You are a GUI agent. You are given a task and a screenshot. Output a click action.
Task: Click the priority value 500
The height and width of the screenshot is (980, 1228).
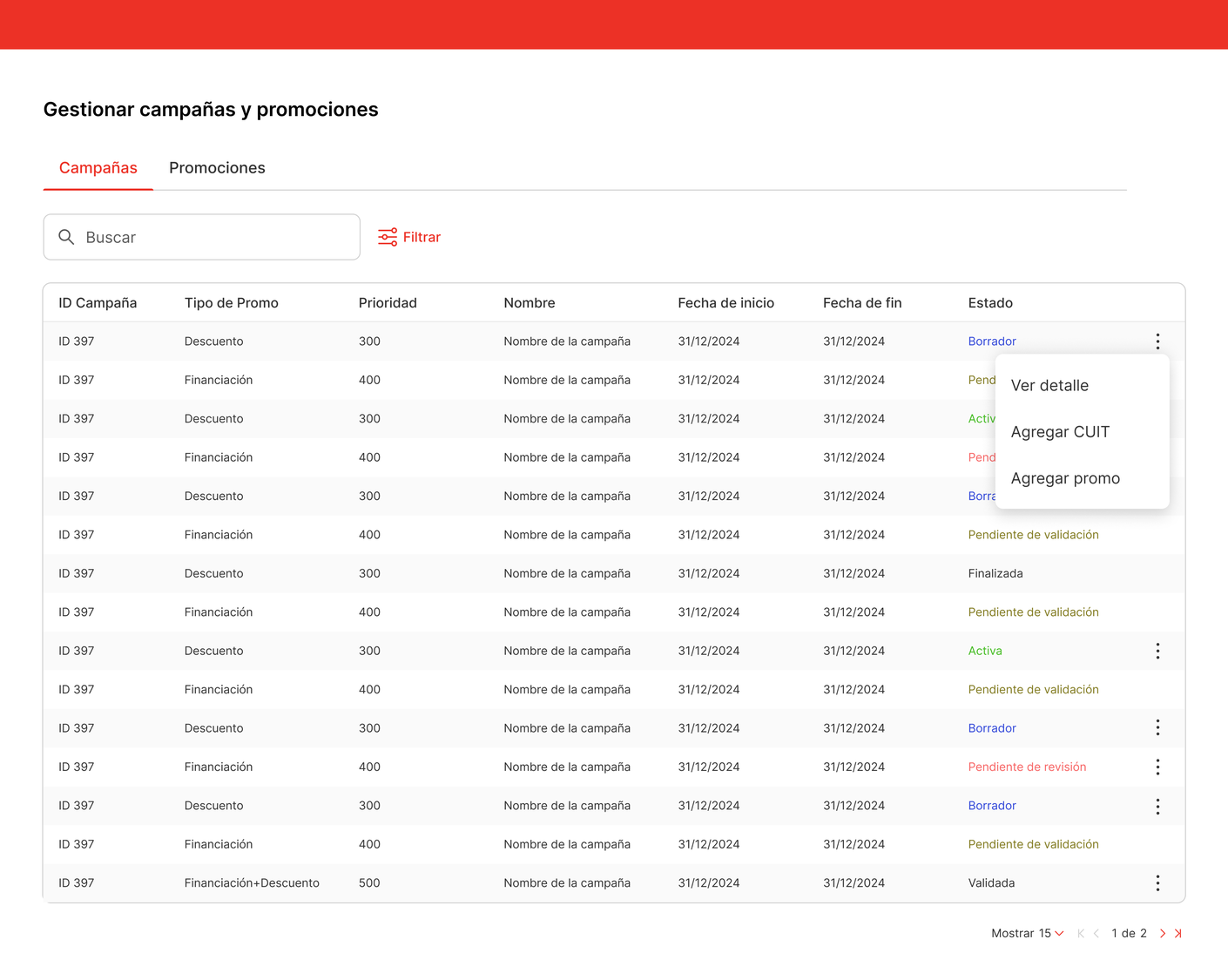click(x=369, y=883)
